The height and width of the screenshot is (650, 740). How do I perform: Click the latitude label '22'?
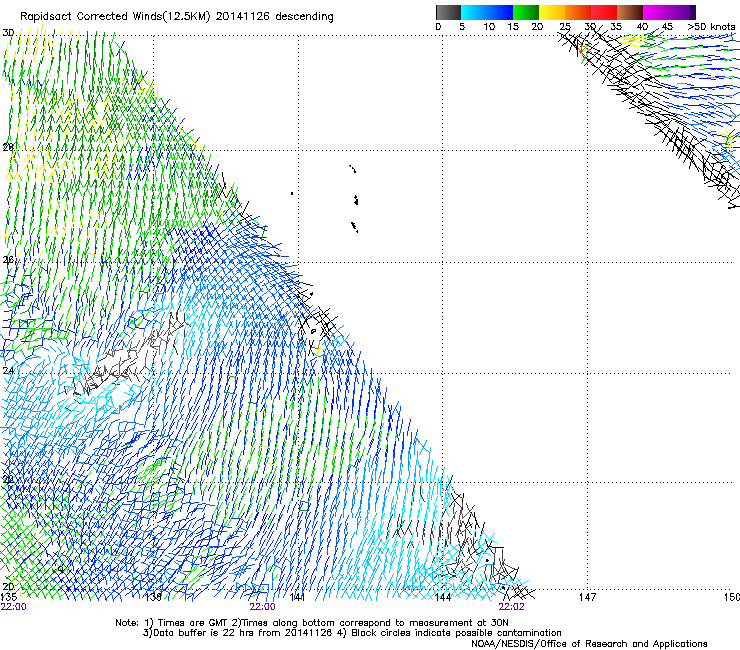tap(8, 480)
